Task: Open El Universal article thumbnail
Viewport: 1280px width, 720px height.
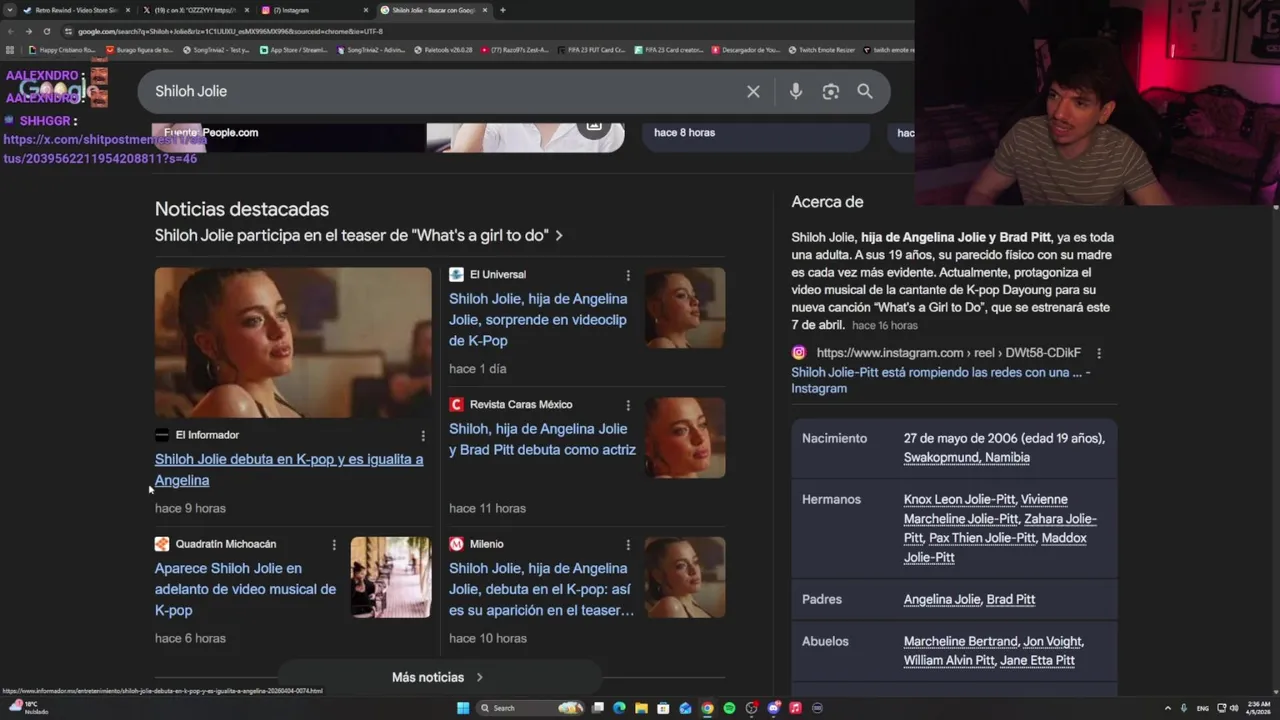Action: point(685,308)
